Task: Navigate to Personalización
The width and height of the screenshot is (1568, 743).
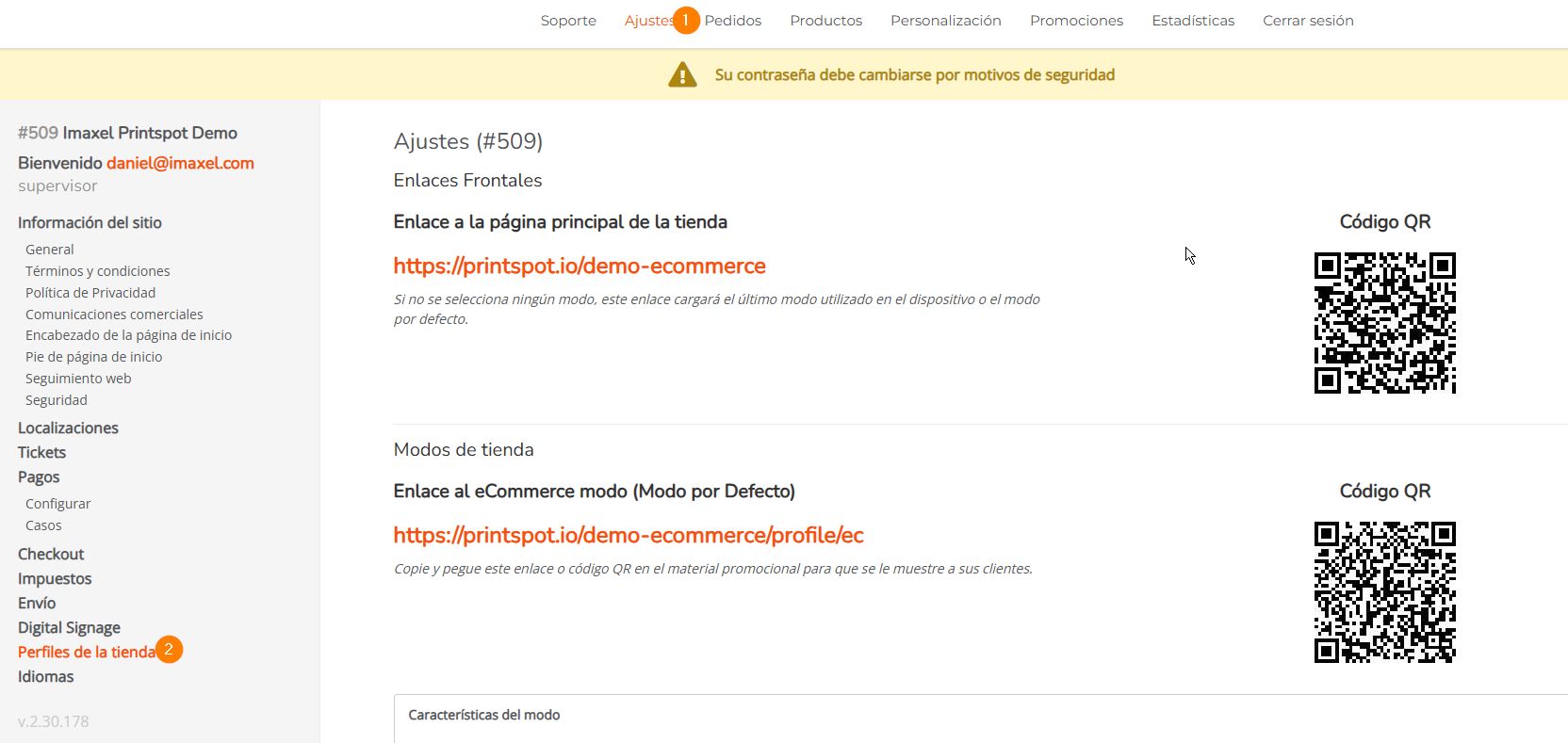Action: [945, 21]
